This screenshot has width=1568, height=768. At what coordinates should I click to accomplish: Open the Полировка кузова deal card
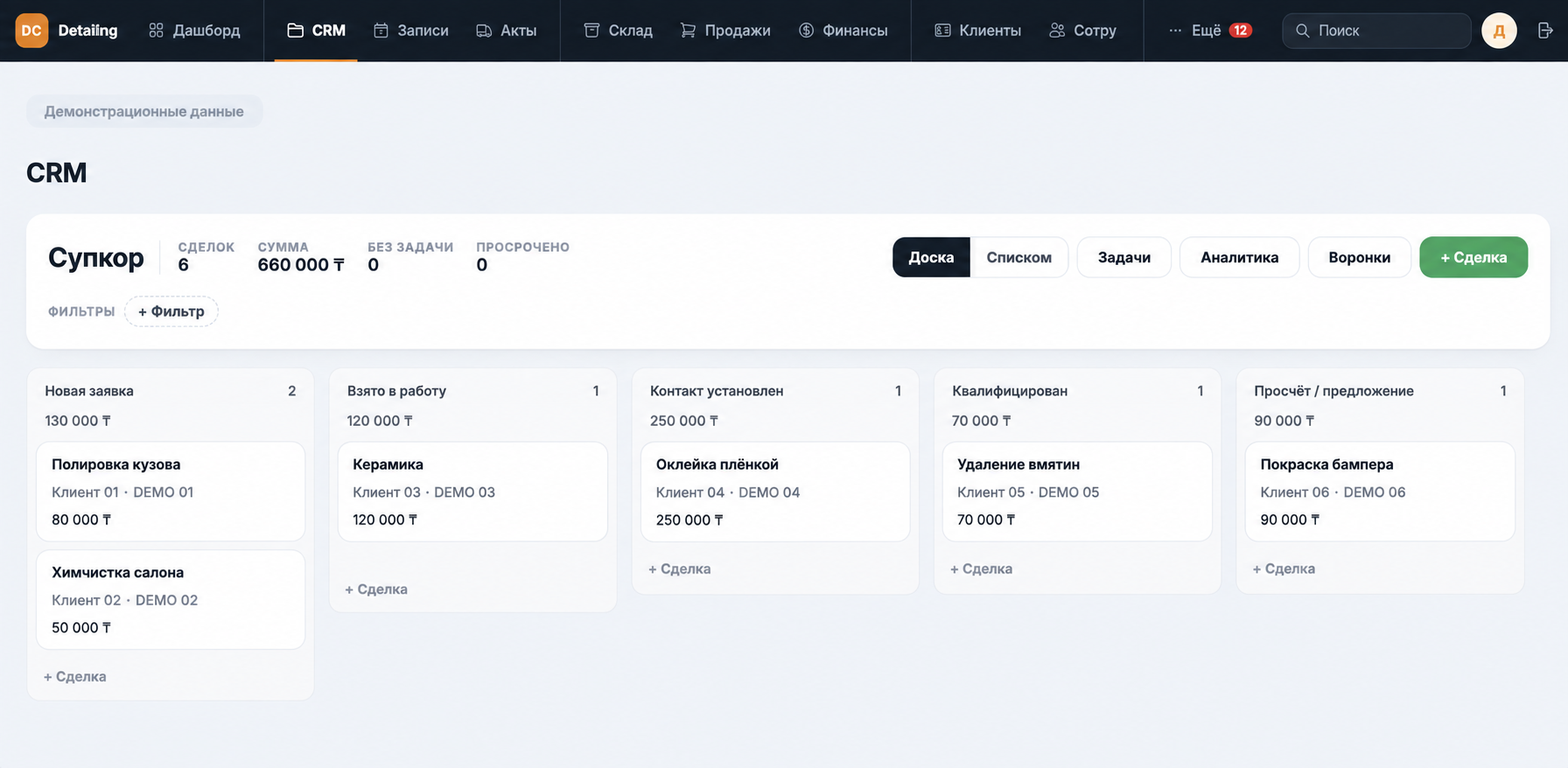(171, 492)
